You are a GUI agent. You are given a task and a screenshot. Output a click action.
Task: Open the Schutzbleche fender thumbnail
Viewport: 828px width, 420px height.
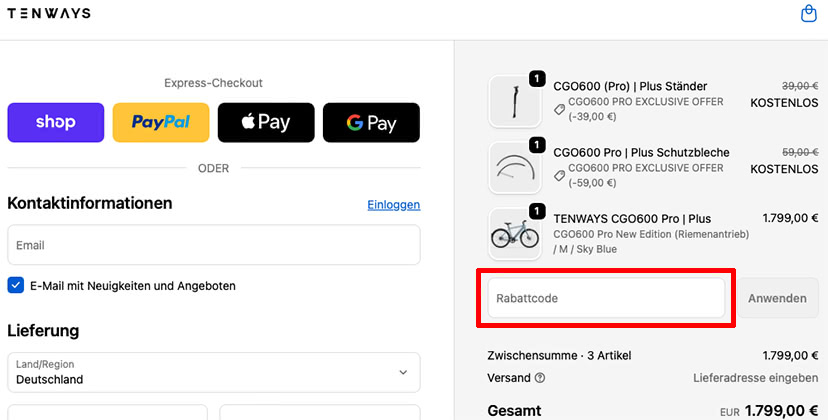pos(515,167)
